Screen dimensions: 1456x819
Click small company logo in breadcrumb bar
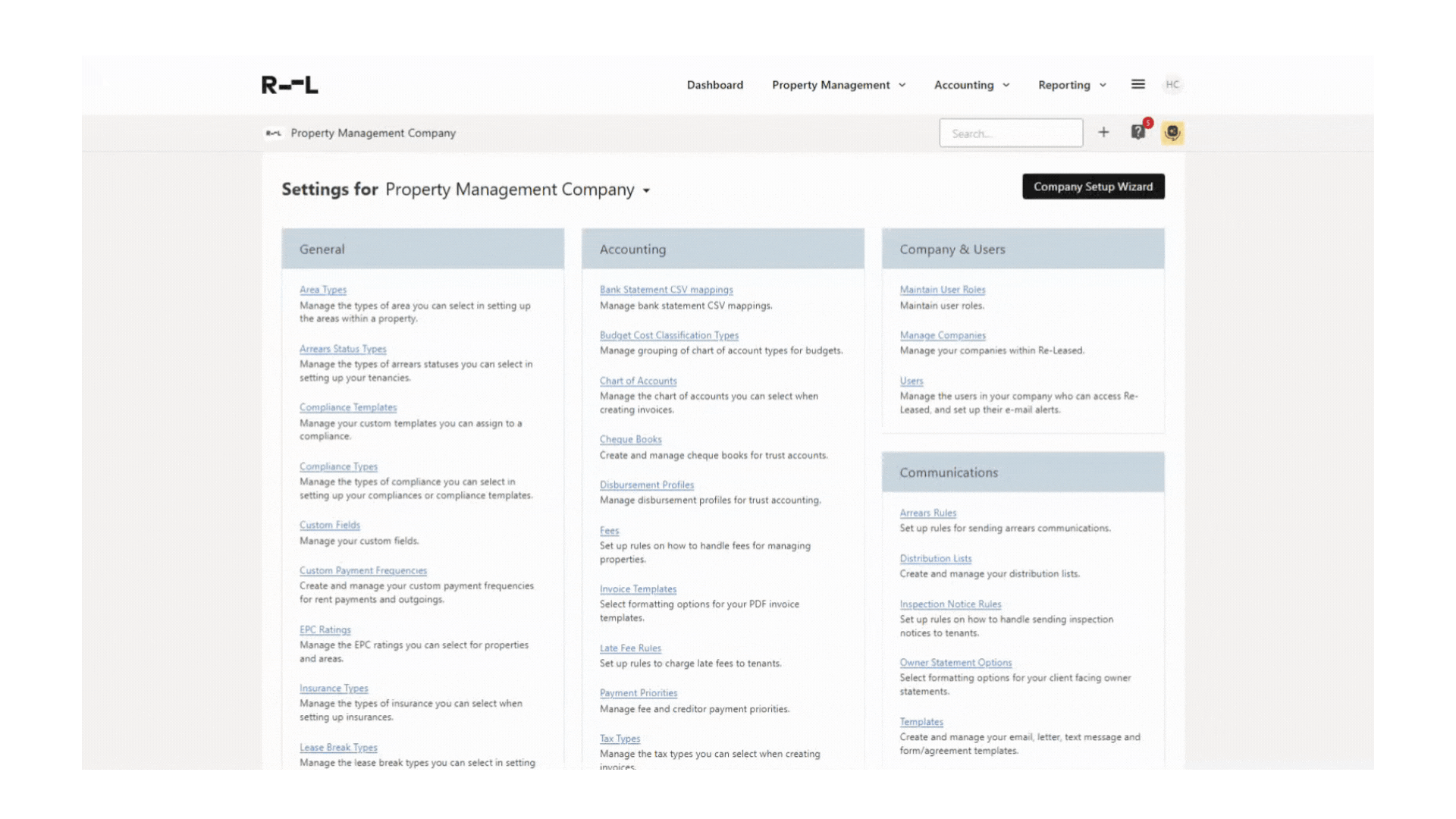pos(274,133)
